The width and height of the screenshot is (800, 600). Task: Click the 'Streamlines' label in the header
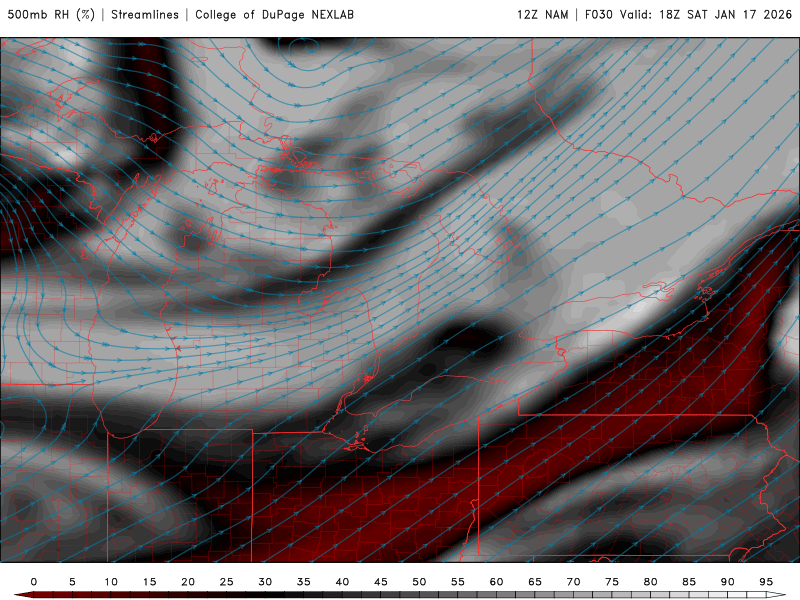tap(145, 14)
